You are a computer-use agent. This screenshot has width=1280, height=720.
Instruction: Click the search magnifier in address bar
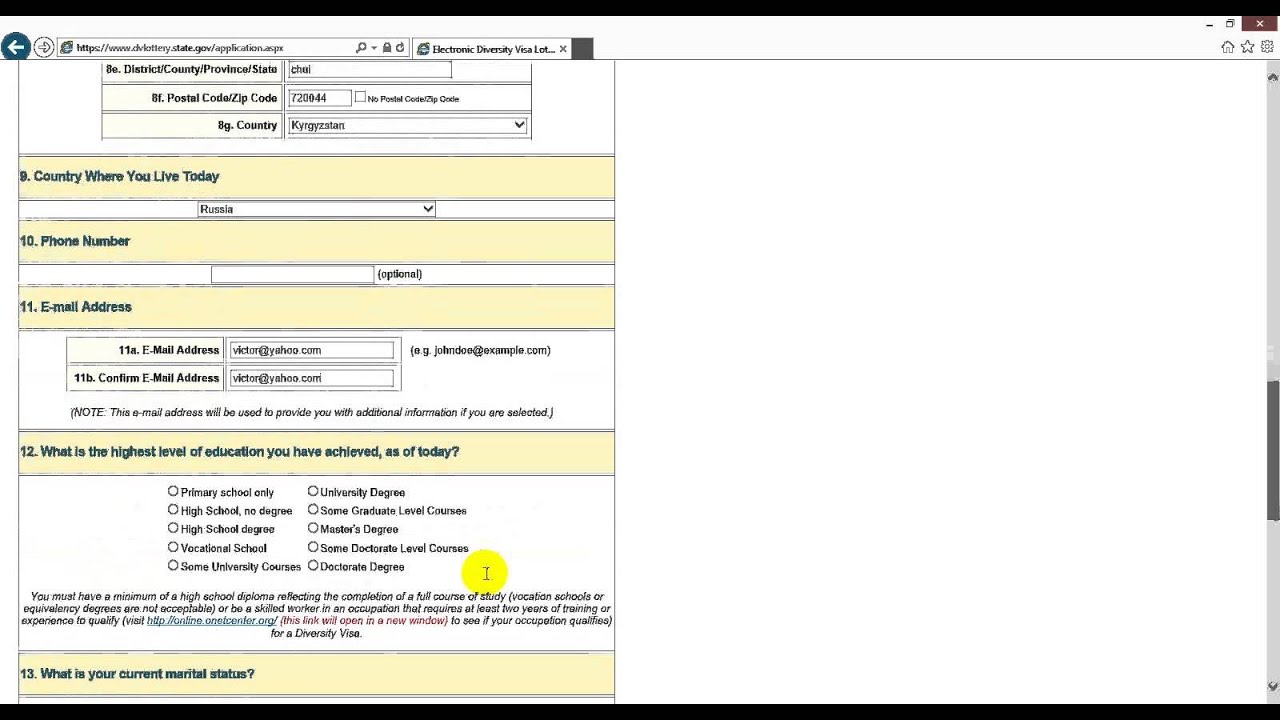coord(361,48)
